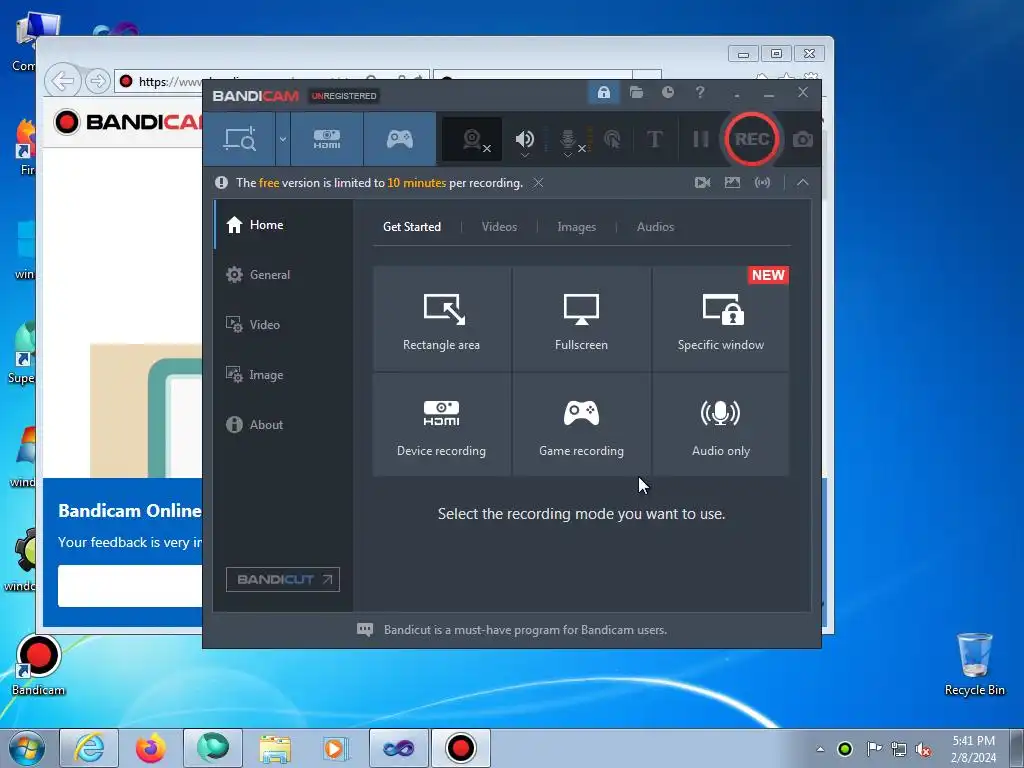Toggle the text overlay T icon
The image size is (1024, 768).
pos(654,139)
